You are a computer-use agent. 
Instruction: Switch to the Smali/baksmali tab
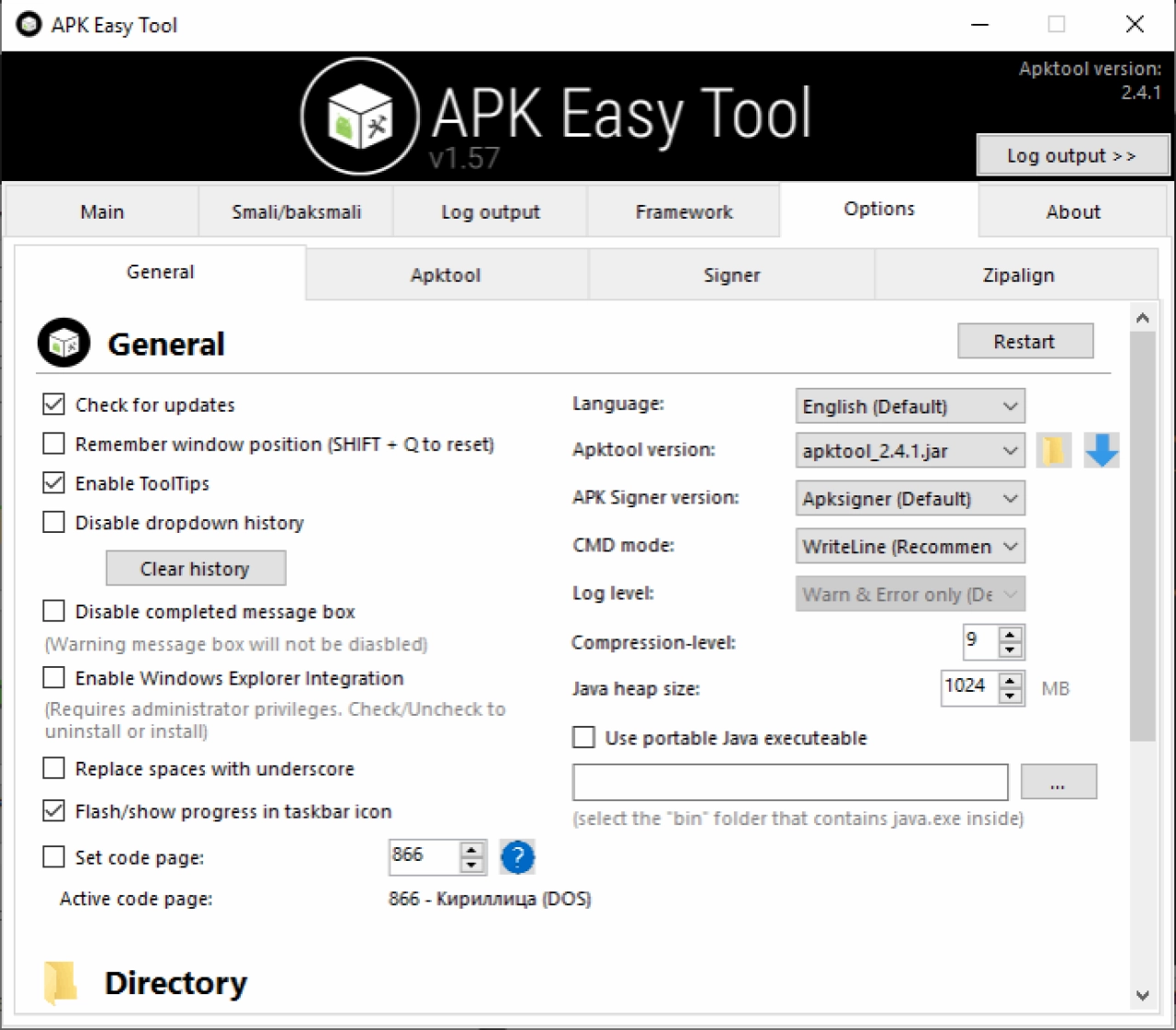coord(296,211)
